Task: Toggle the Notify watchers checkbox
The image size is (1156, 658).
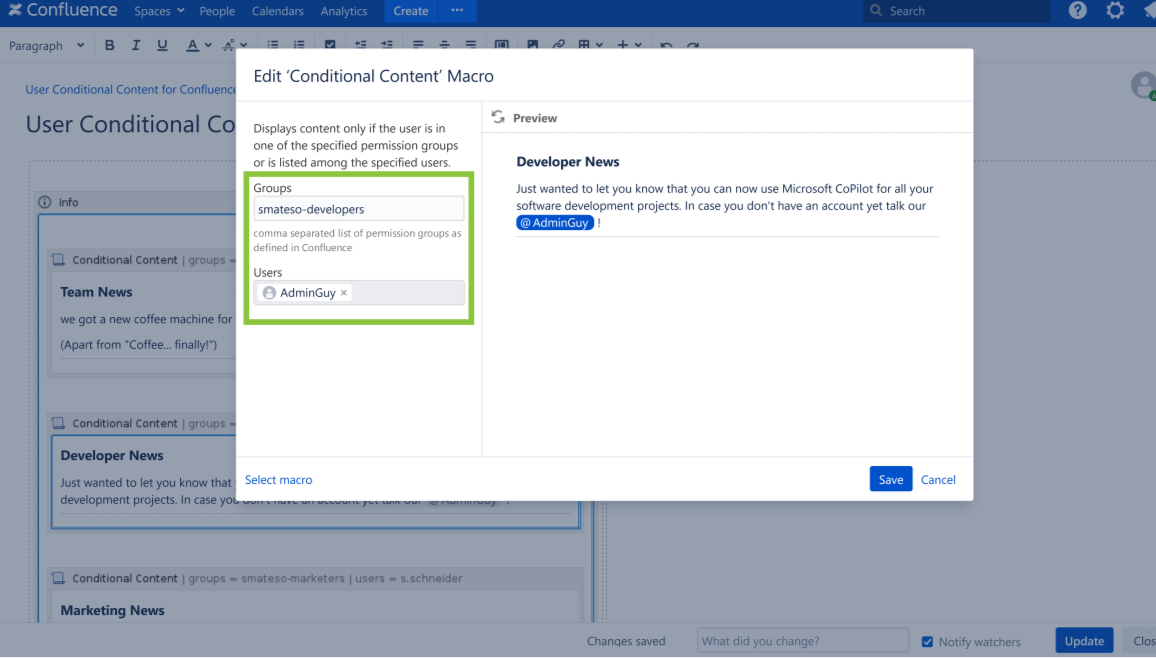Action: (x=927, y=641)
